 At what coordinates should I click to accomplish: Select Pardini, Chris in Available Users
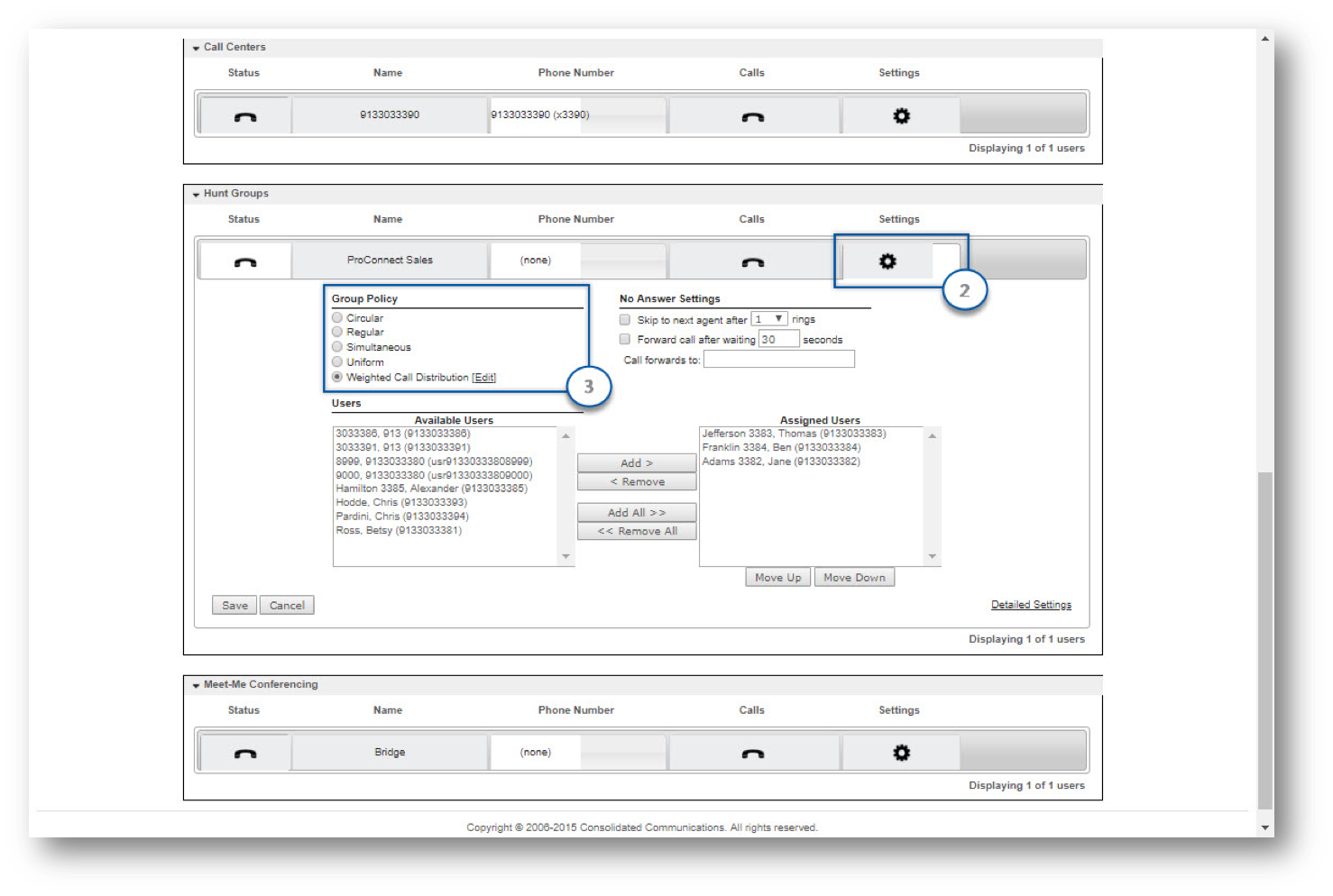[x=402, y=517]
